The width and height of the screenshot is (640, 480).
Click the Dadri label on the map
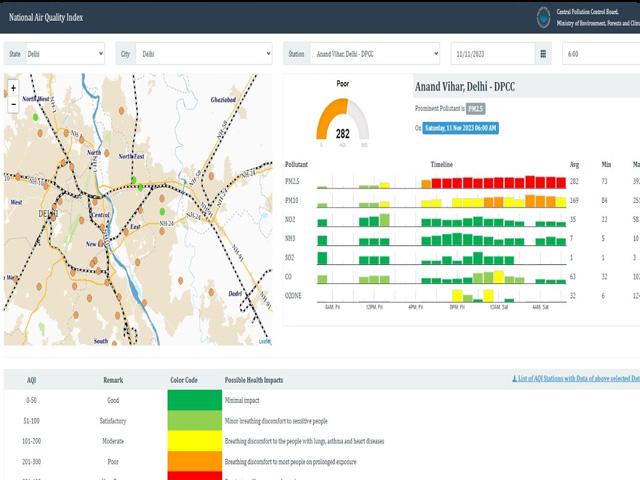235,293
